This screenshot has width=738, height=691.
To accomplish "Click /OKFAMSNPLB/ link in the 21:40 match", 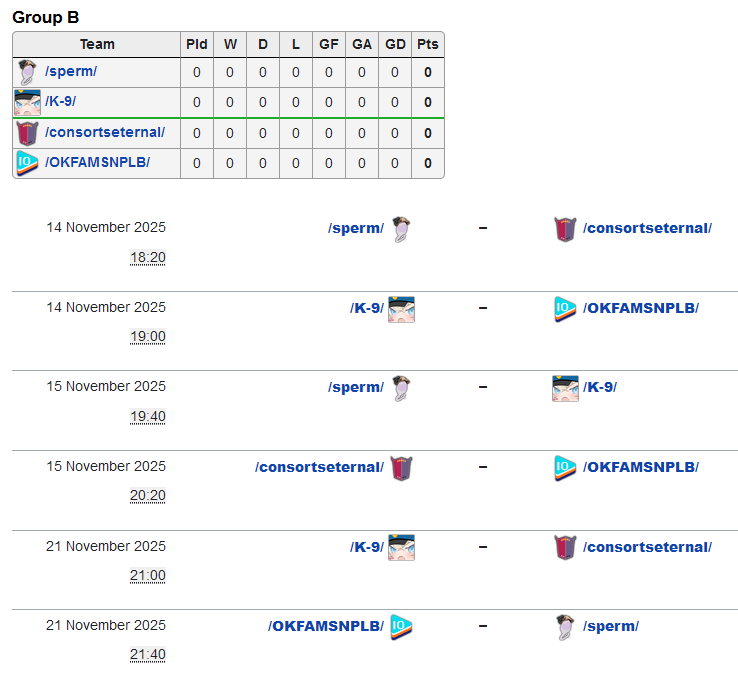I will coord(325,627).
